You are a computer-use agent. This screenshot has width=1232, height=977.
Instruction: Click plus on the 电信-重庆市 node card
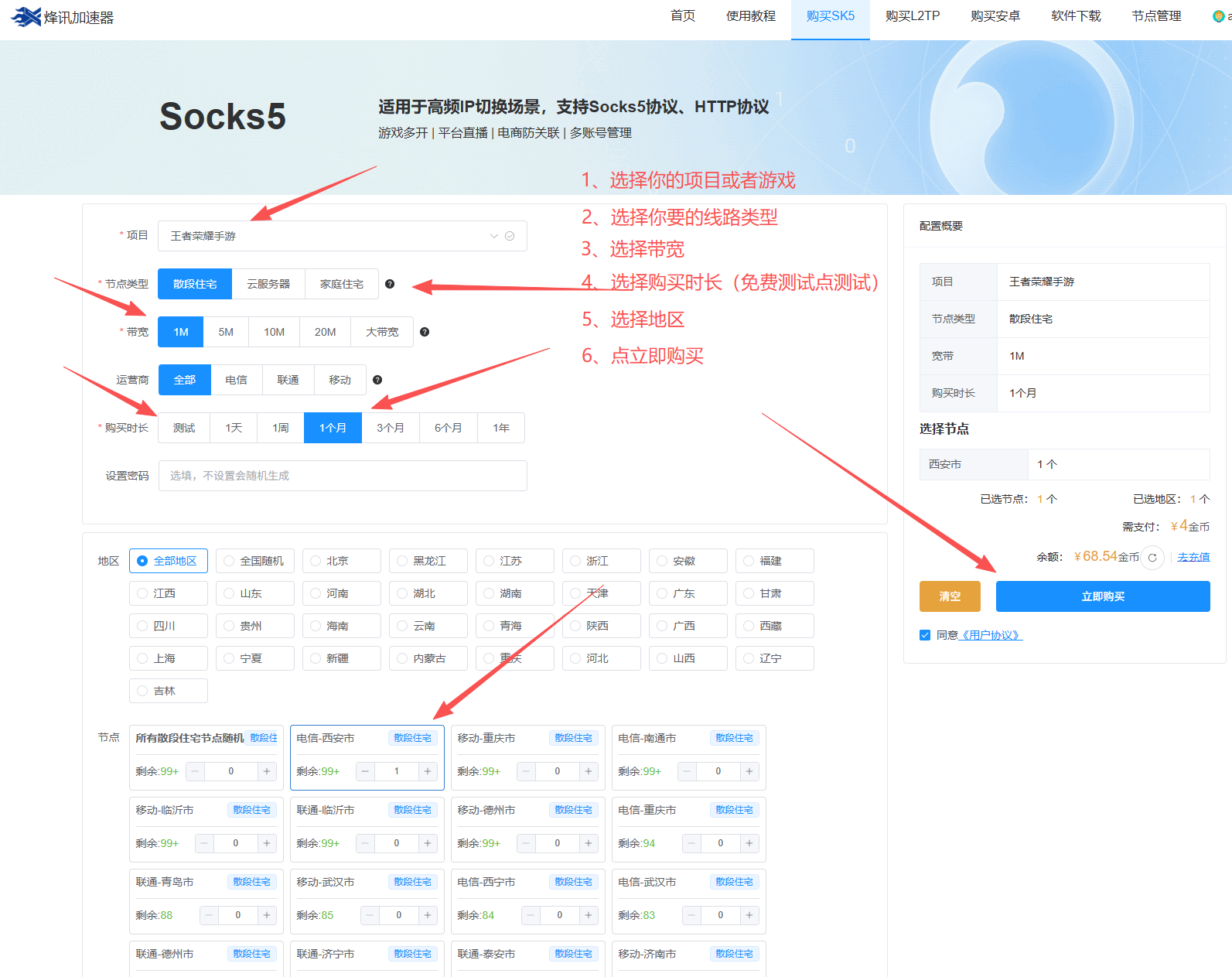(x=749, y=843)
